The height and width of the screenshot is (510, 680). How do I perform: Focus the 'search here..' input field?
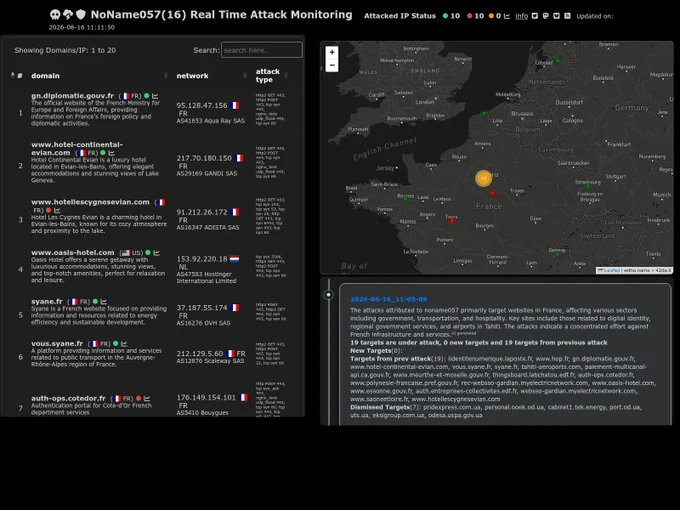262,50
